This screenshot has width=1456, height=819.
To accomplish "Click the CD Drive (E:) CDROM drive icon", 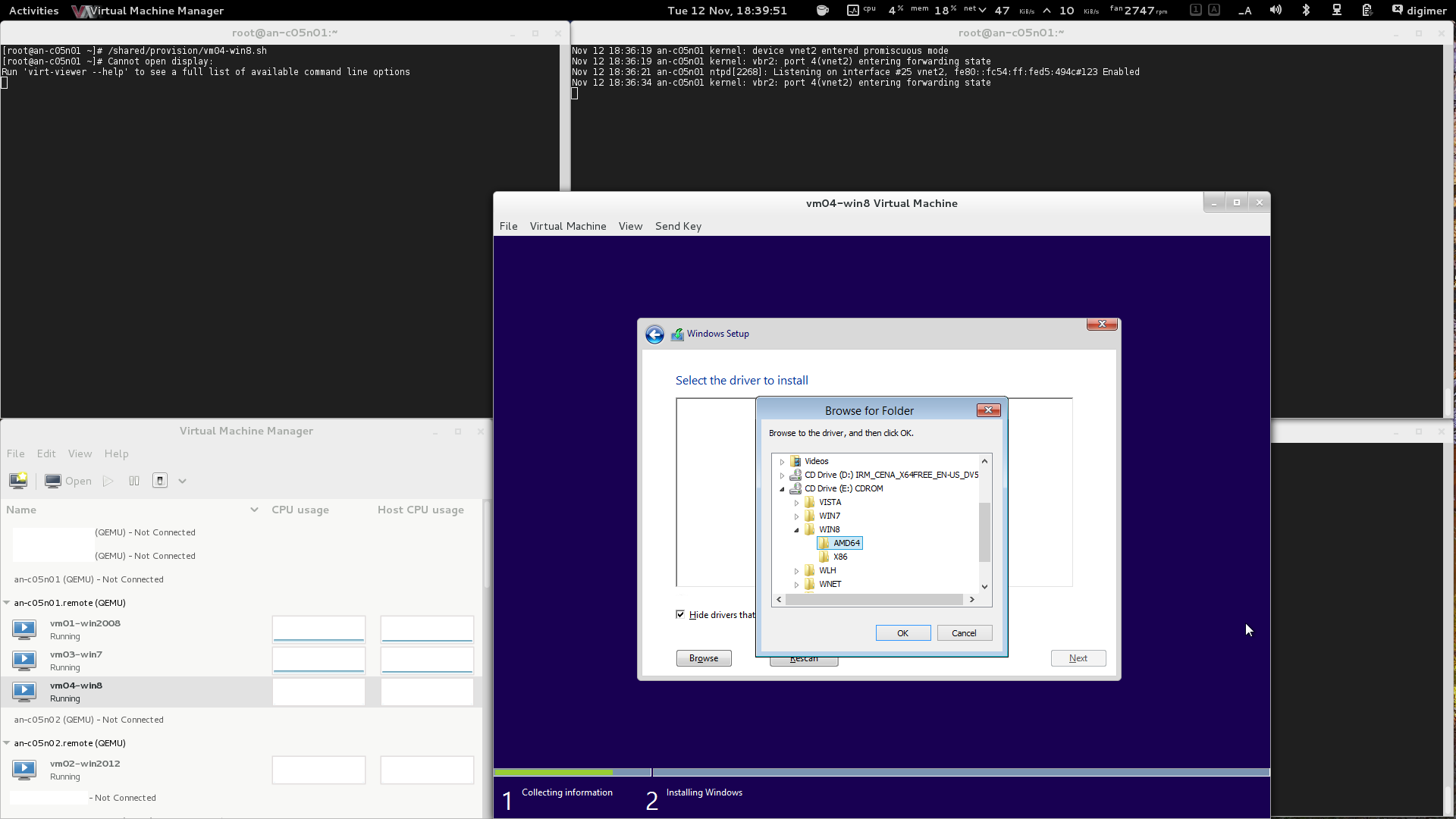I will (795, 488).
